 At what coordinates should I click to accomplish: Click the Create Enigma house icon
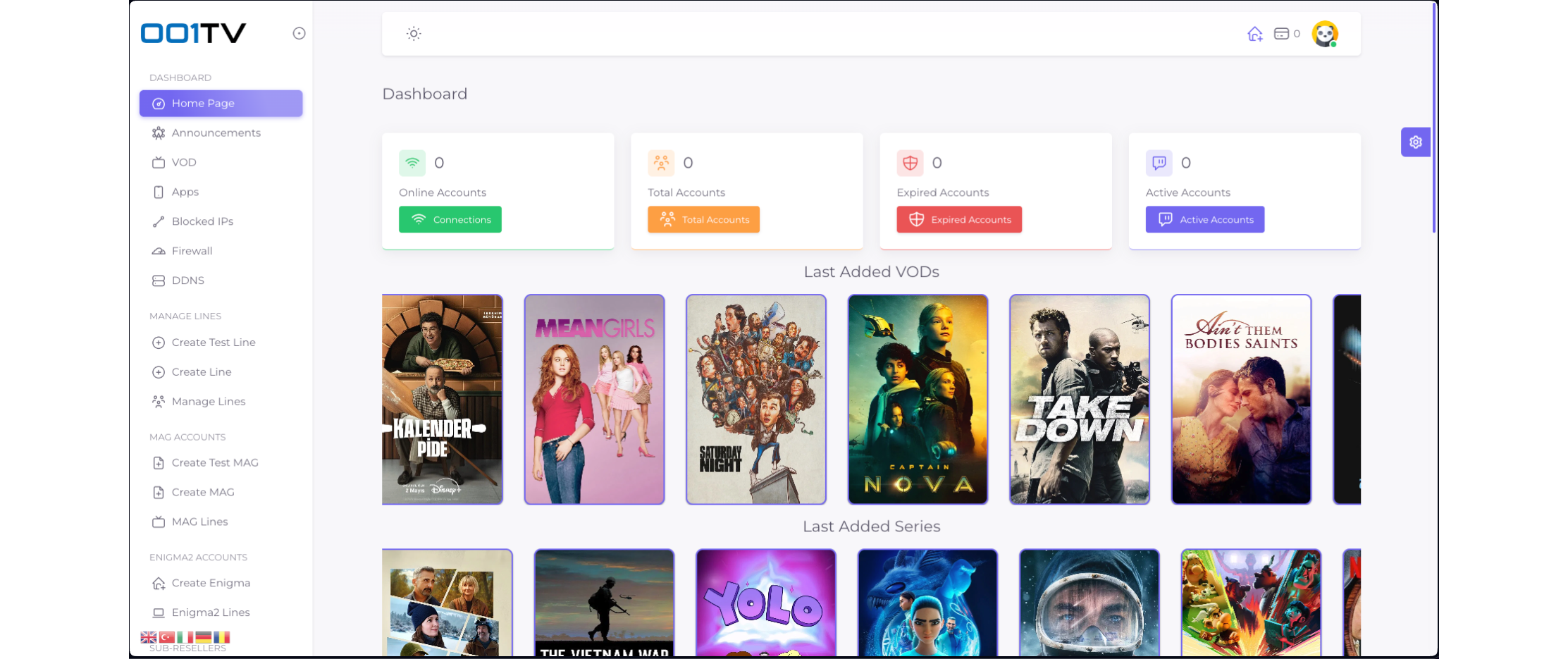(159, 584)
